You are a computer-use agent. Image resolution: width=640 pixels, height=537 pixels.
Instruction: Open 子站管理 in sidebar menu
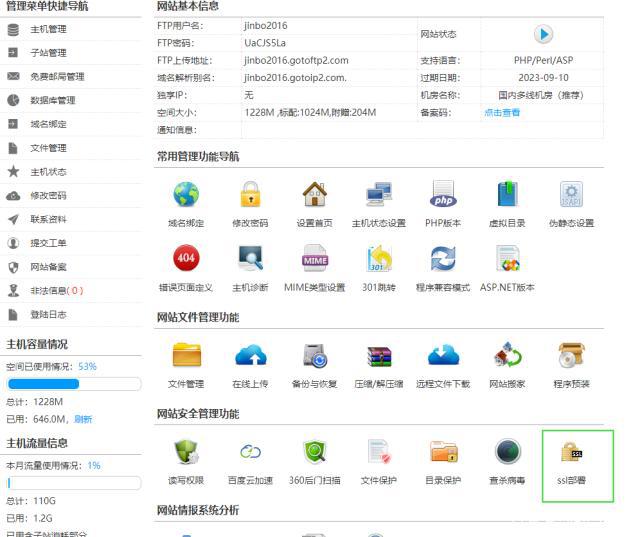[48, 53]
